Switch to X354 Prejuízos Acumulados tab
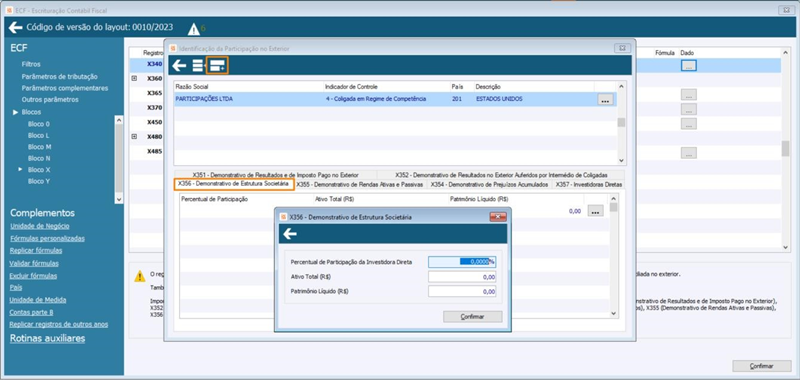 489,185
